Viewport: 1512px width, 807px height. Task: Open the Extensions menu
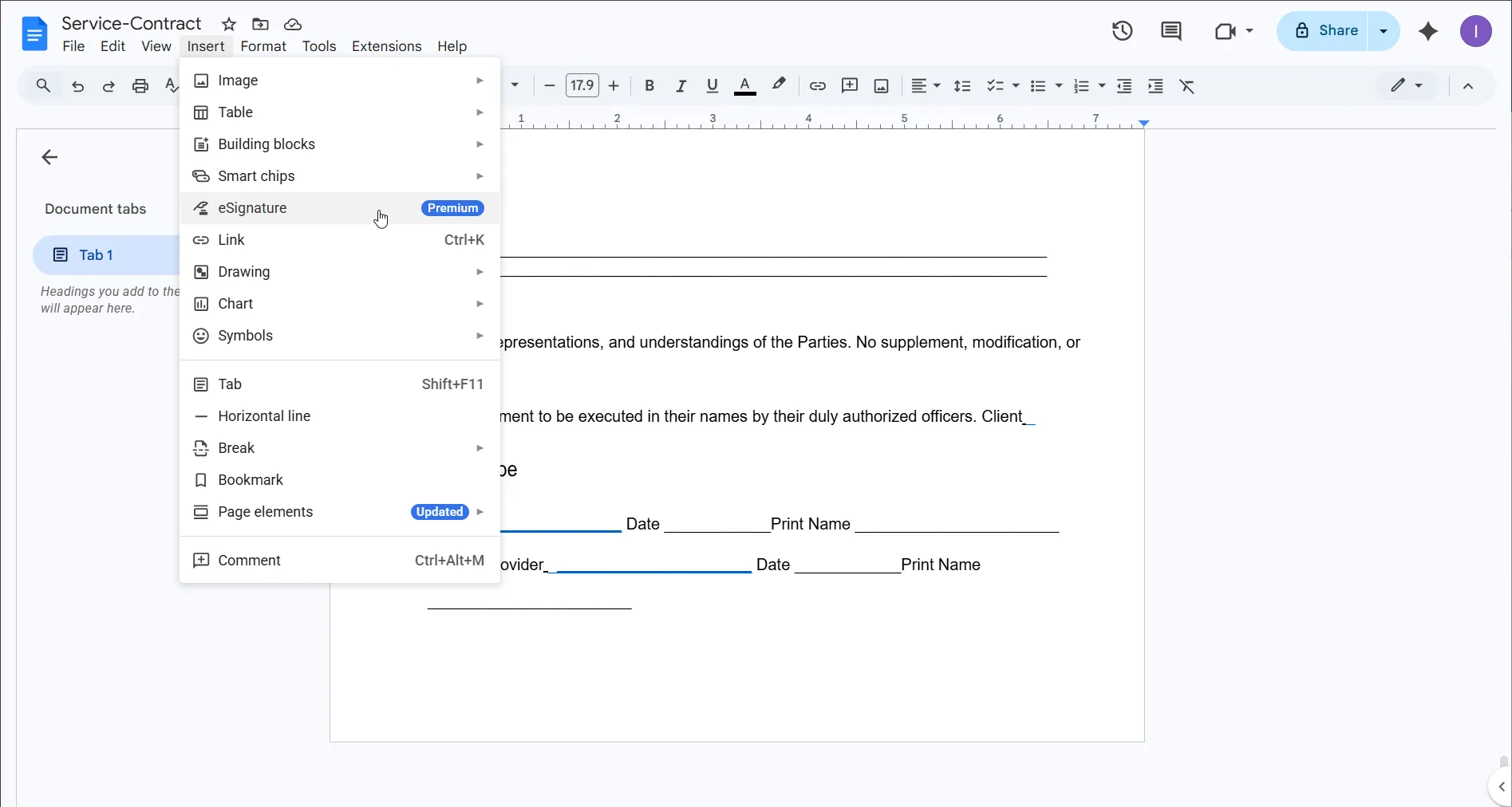386,46
